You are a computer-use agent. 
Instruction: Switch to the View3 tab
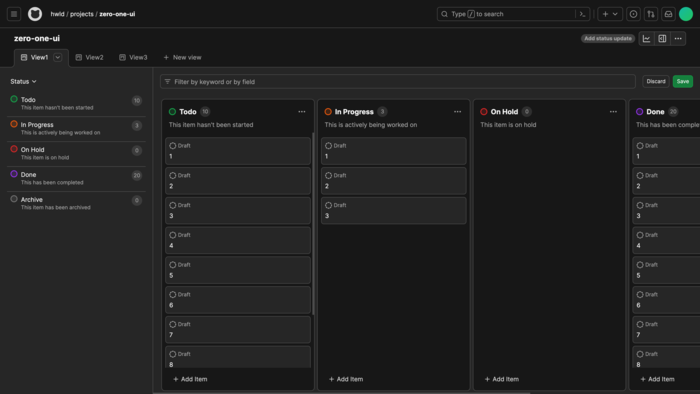tap(133, 57)
